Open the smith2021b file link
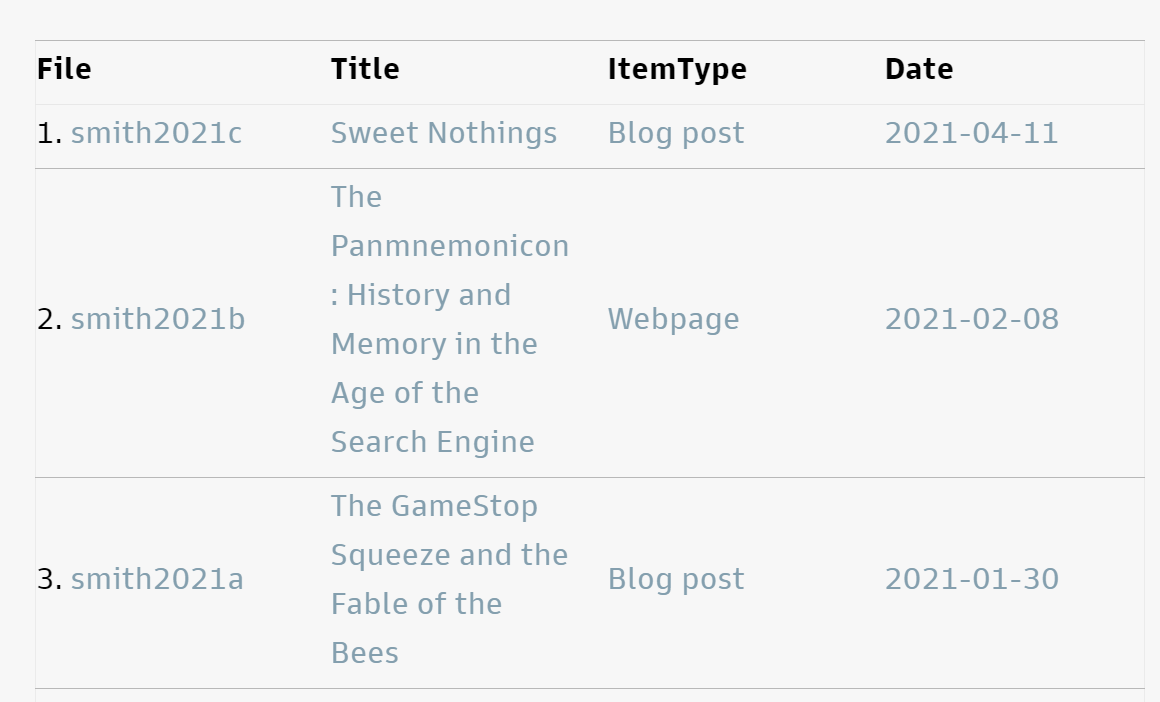The width and height of the screenshot is (1160, 702). (x=158, y=320)
